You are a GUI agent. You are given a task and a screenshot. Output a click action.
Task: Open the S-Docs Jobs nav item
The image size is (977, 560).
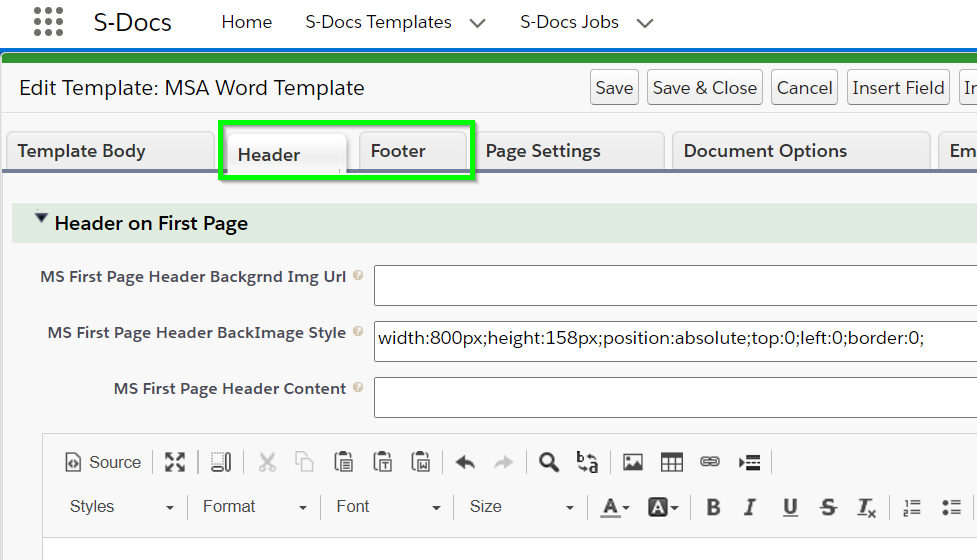pyautogui.click(x=569, y=22)
